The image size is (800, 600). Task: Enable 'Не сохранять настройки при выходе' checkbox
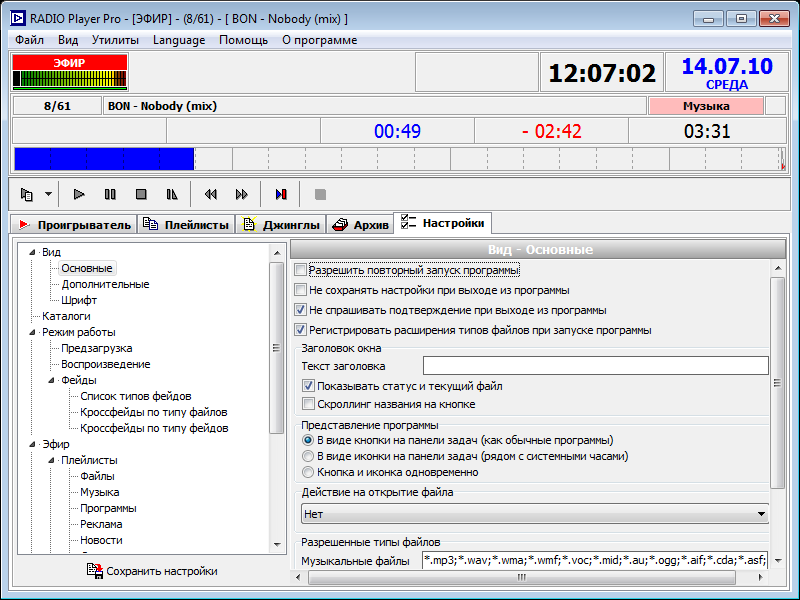301,290
